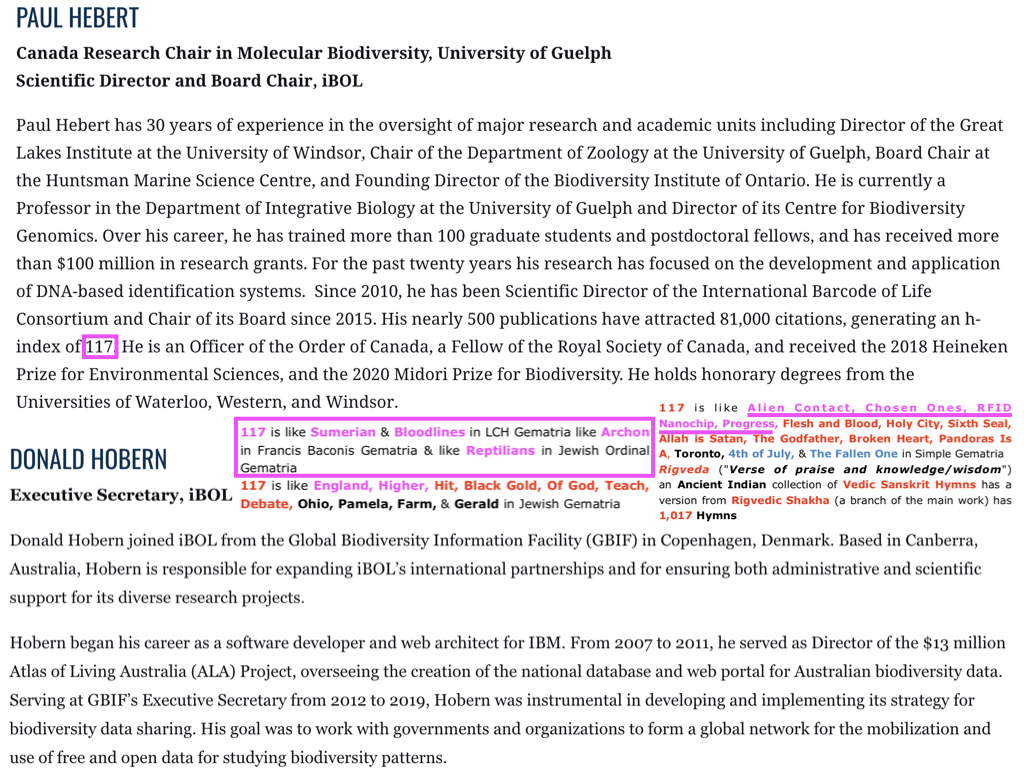1024x768 pixels.
Task: Select the red phrase 'Black Gold,'
Action: point(502,485)
